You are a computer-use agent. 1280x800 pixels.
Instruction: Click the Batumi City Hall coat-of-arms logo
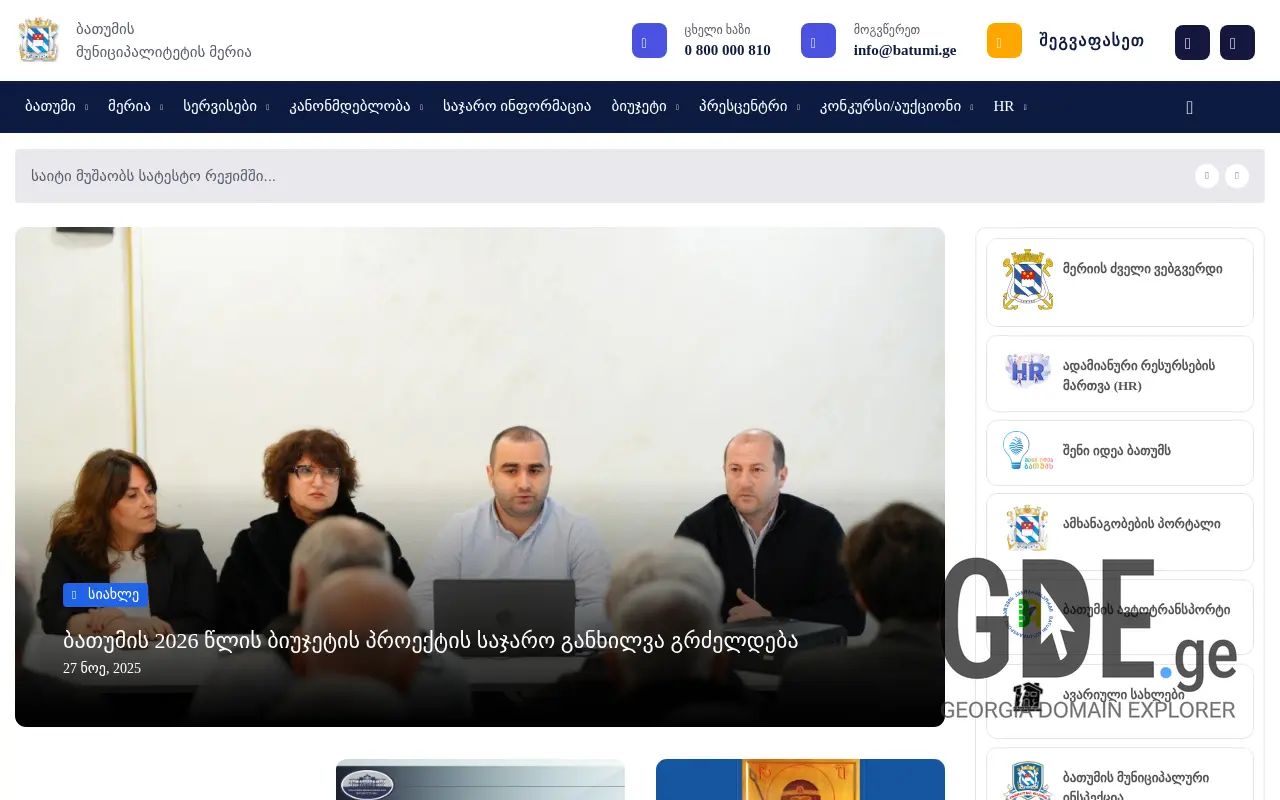(38, 40)
